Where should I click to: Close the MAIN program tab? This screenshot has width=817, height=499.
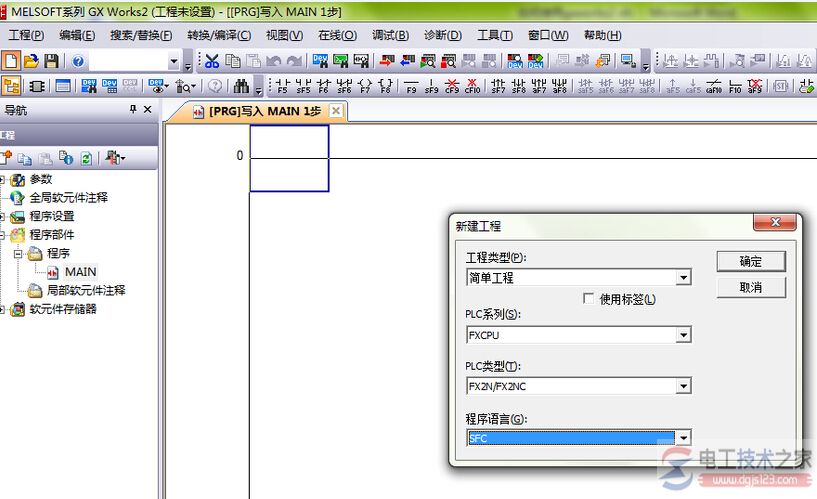pos(336,111)
